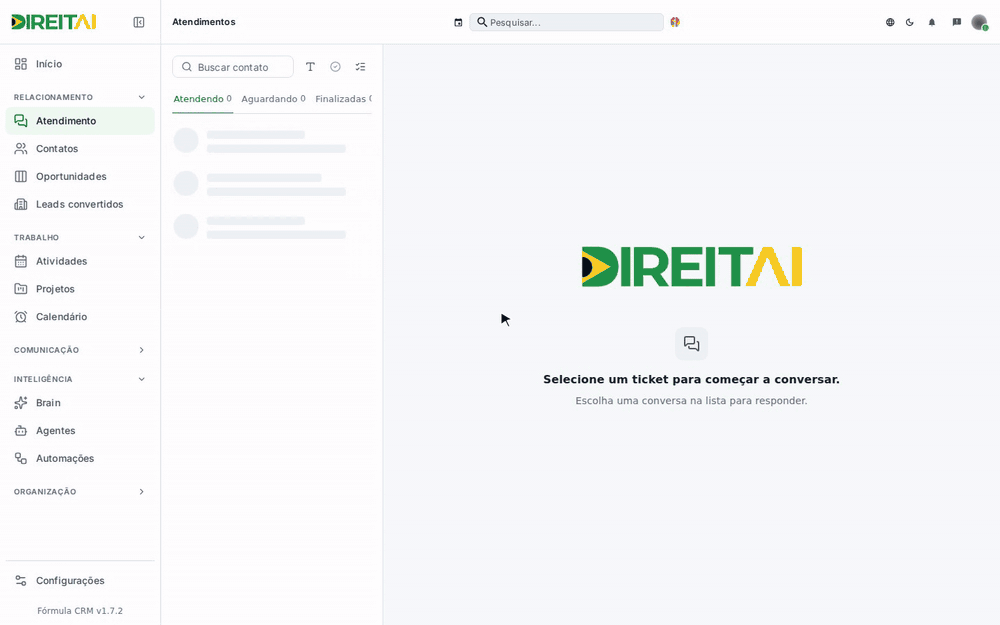Click the DireitAI logo in sidebar header

coord(54,22)
